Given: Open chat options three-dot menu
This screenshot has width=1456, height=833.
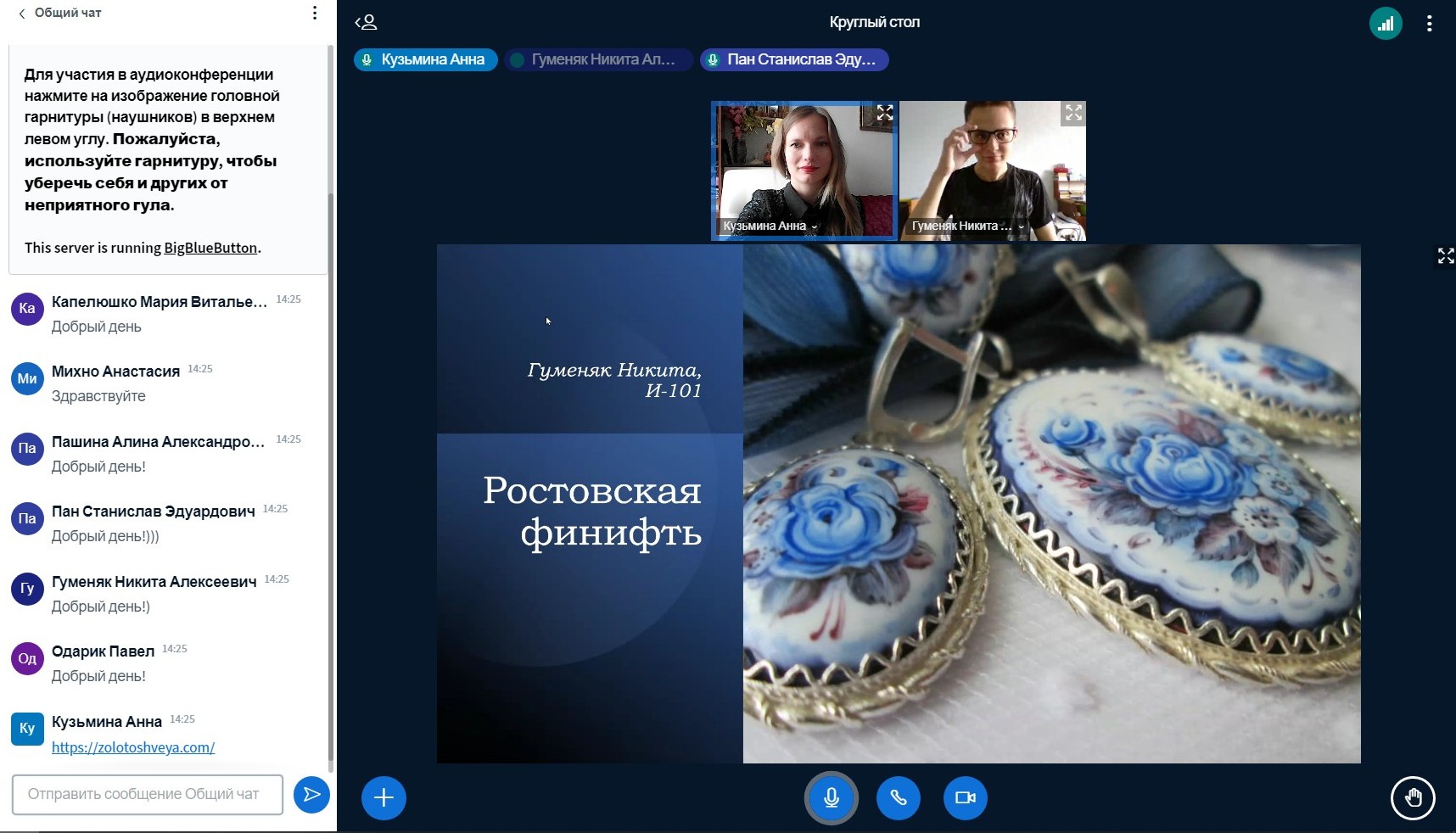Looking at the screenshot, I should tap(315, 14).
